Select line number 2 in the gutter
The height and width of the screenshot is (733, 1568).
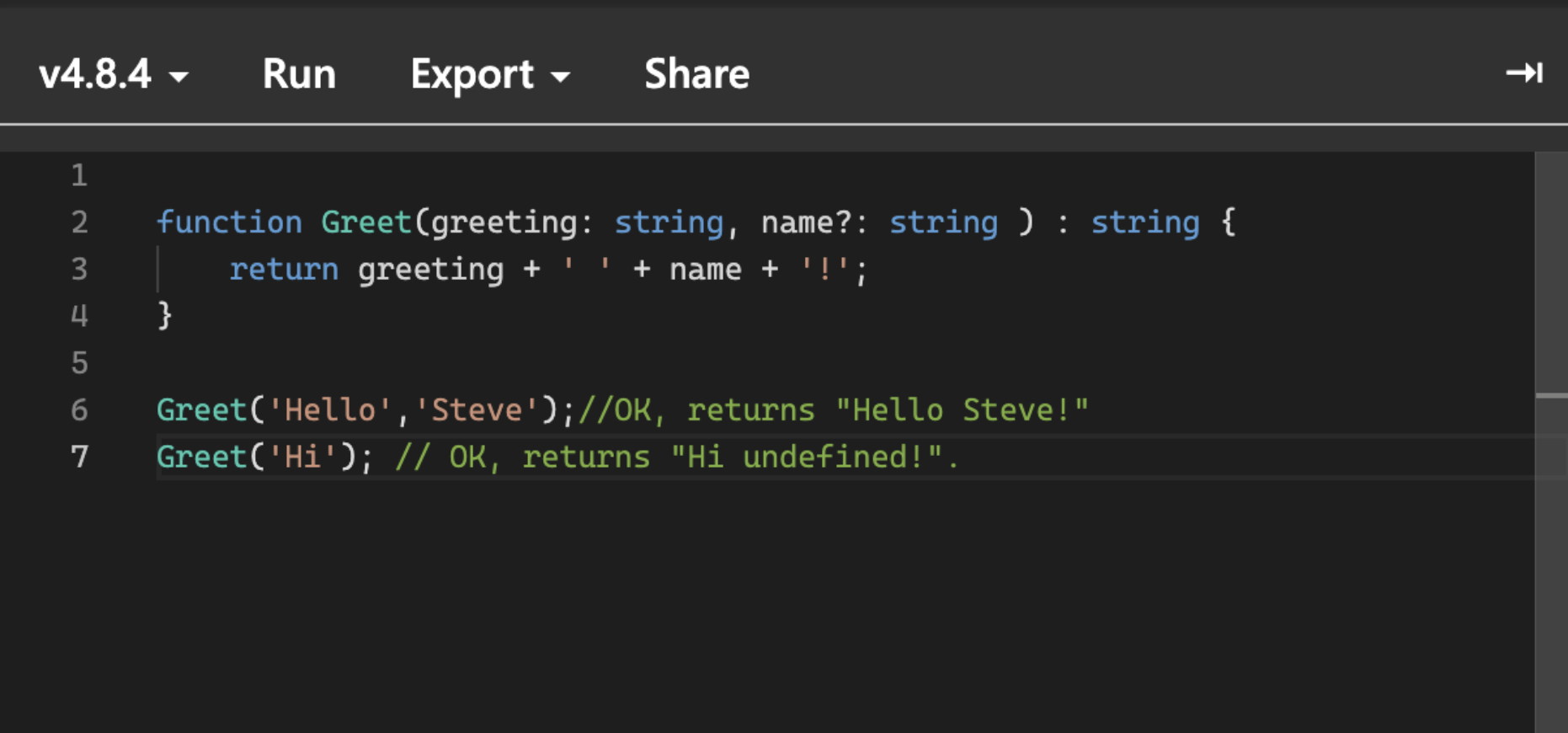click(x=79, y=222)
